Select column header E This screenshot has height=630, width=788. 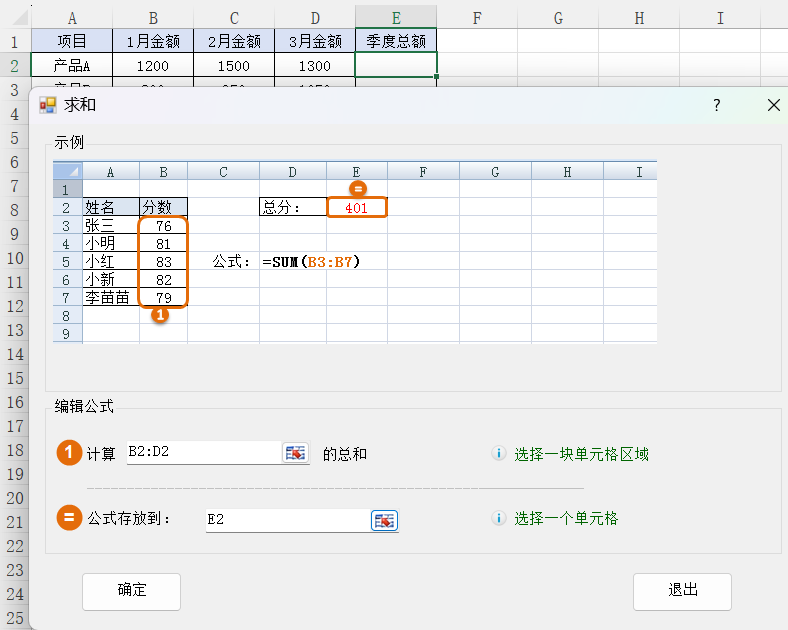pos(396,16)
